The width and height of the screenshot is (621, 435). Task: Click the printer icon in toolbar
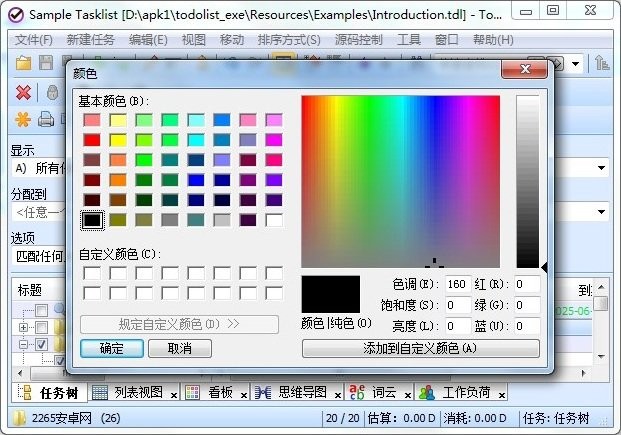(45, 120)
